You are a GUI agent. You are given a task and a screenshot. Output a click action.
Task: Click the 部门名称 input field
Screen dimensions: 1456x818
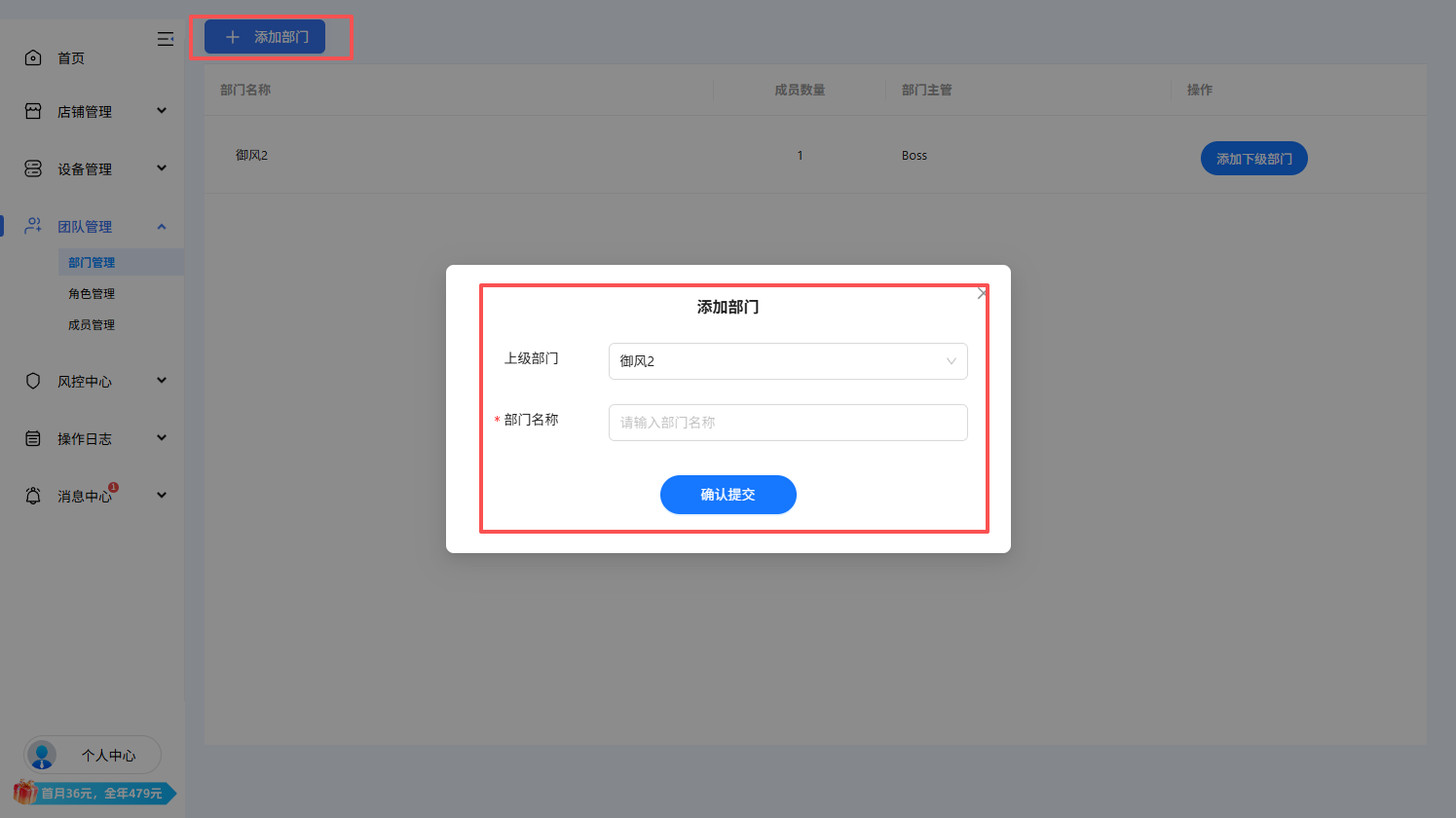(x=787, y=422)
